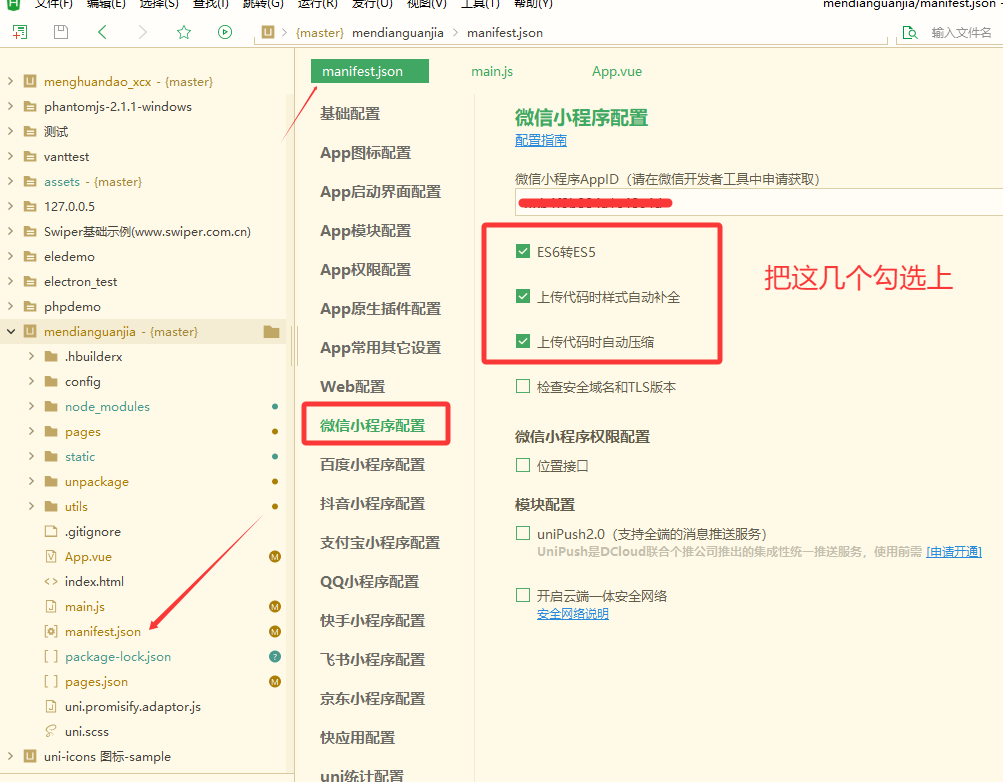Image resolution: width=1003 pixels, height=782 pixels.
Task: Click the run play icon in toolbar
Action: point(225,32)
